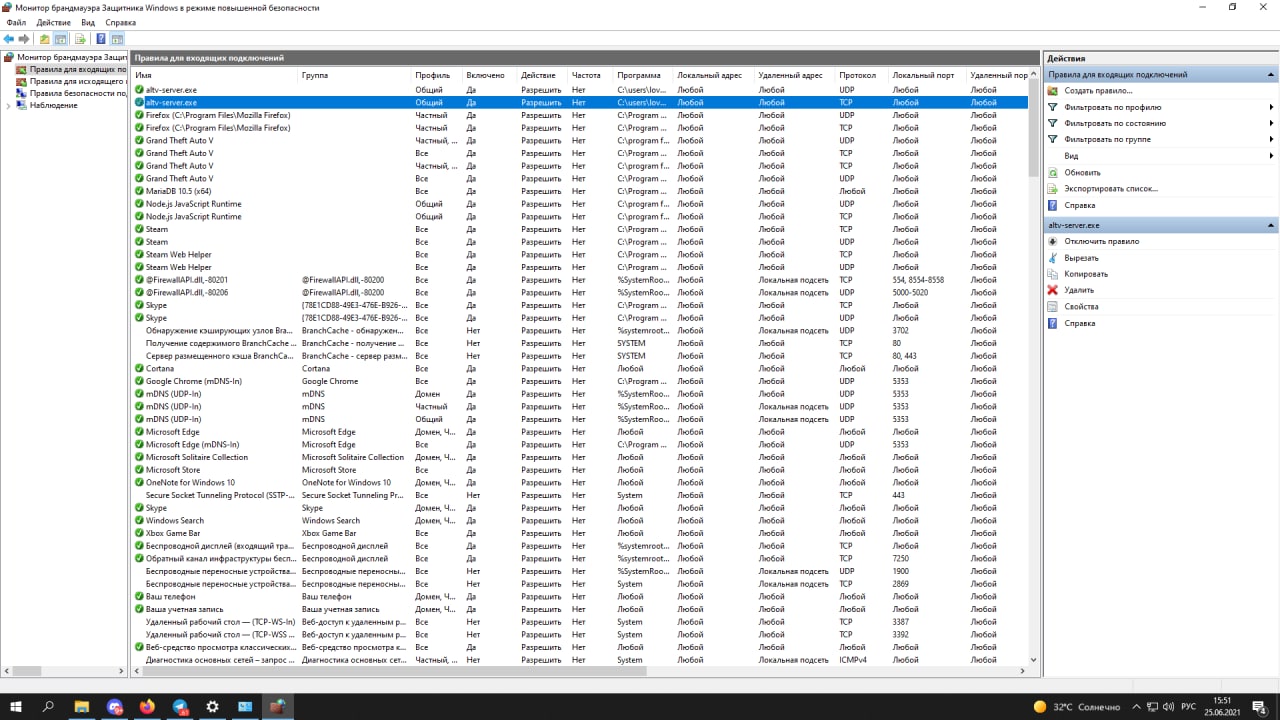Sort by the Протокол column header
Screen dimensions: 1280x720
[x=862, y=75]
